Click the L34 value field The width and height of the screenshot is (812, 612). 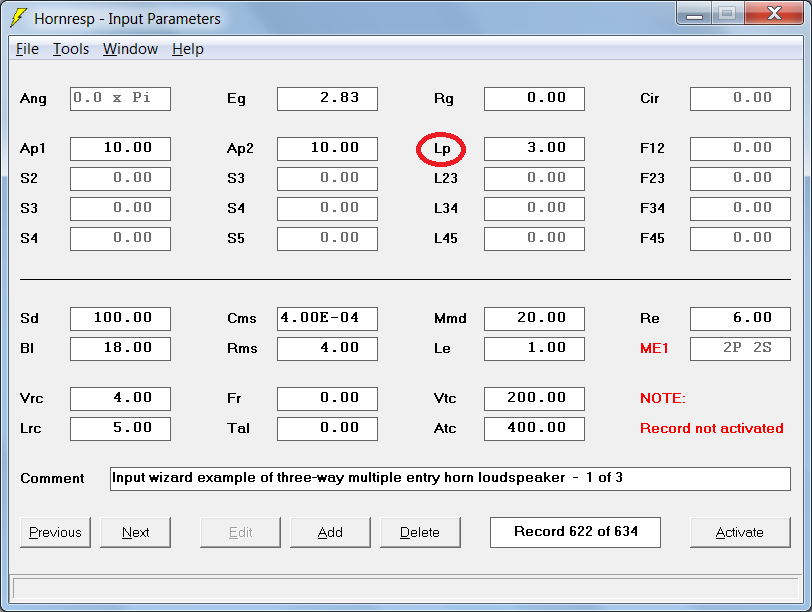pos(534,209)
